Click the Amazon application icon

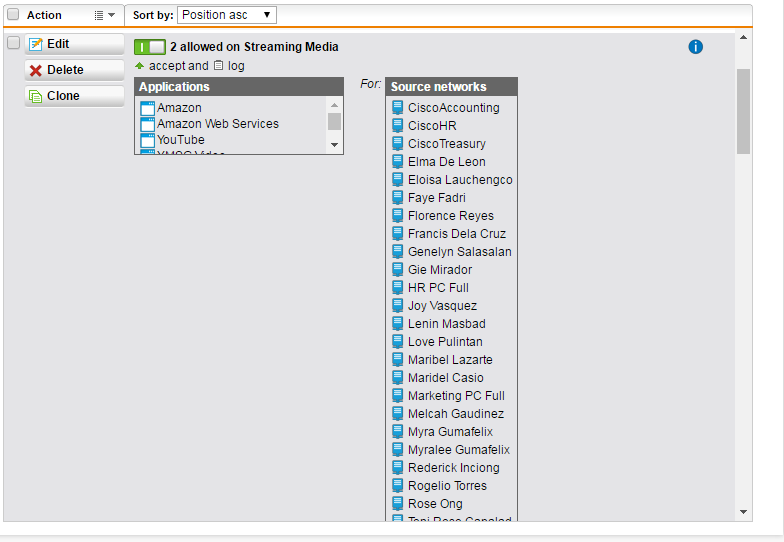pos(148,108)
